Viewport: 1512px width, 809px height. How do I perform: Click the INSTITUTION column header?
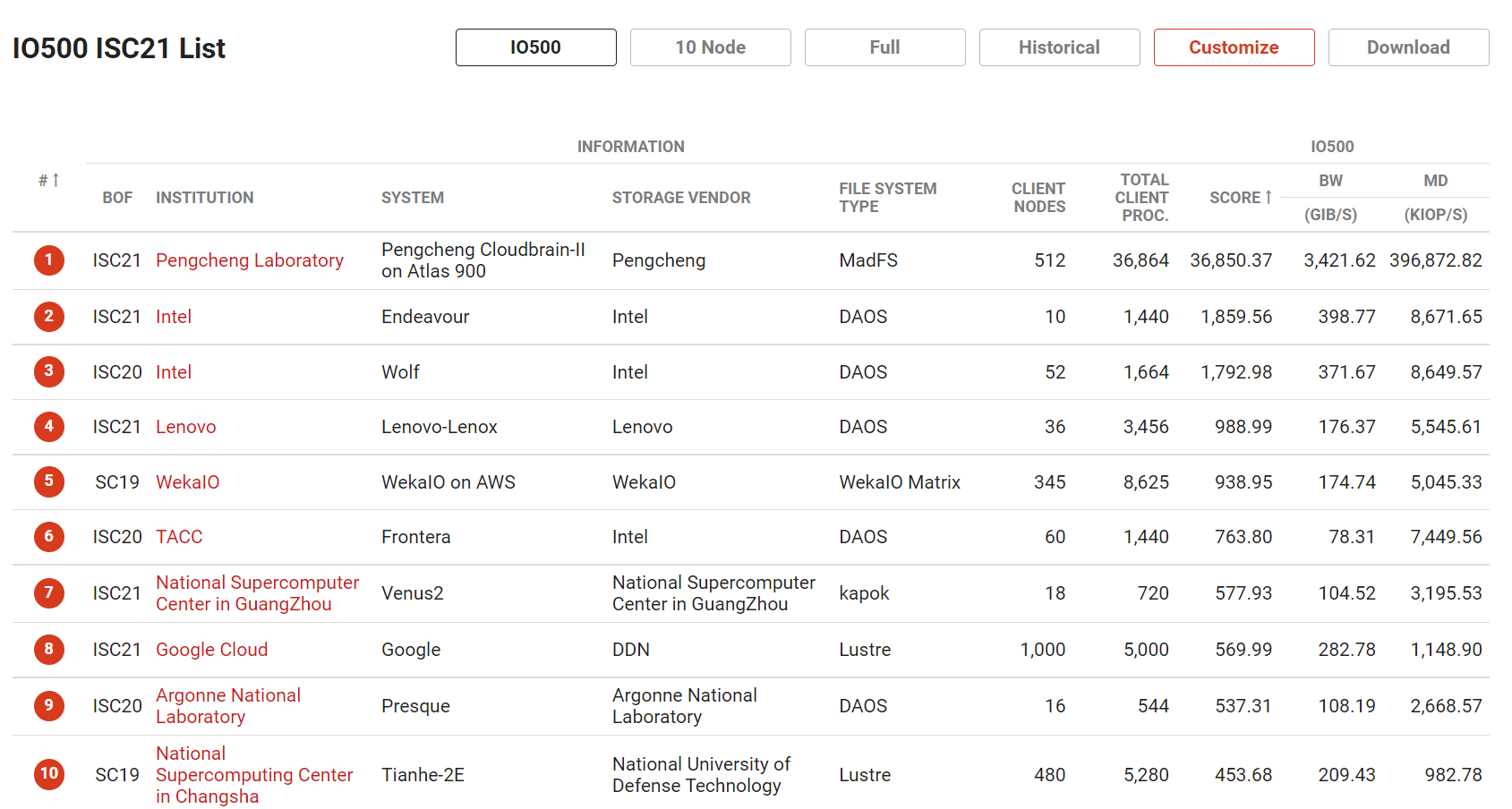[x=205, y=198]
